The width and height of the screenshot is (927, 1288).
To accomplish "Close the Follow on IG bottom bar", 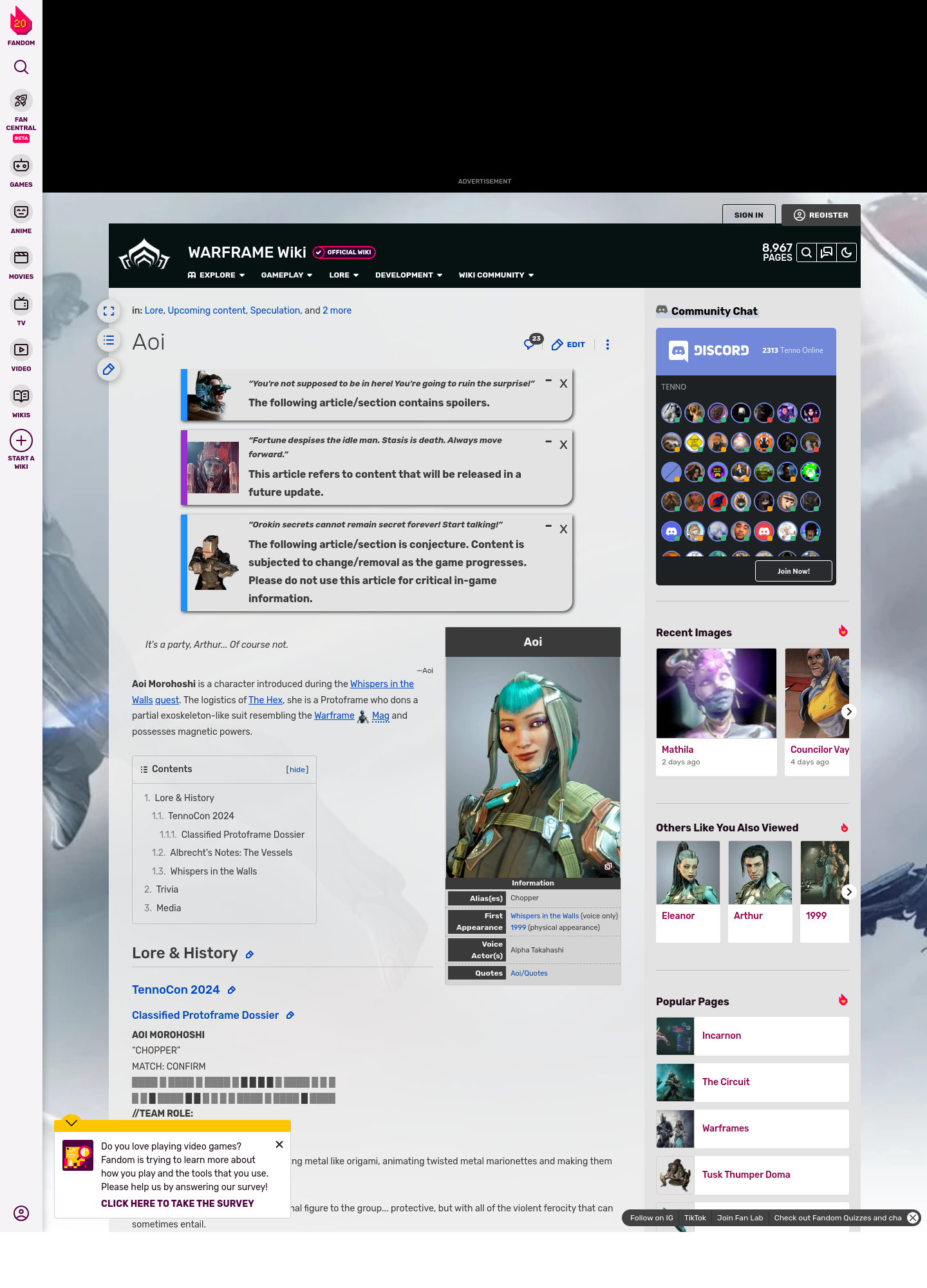I will click(913, 1218).
